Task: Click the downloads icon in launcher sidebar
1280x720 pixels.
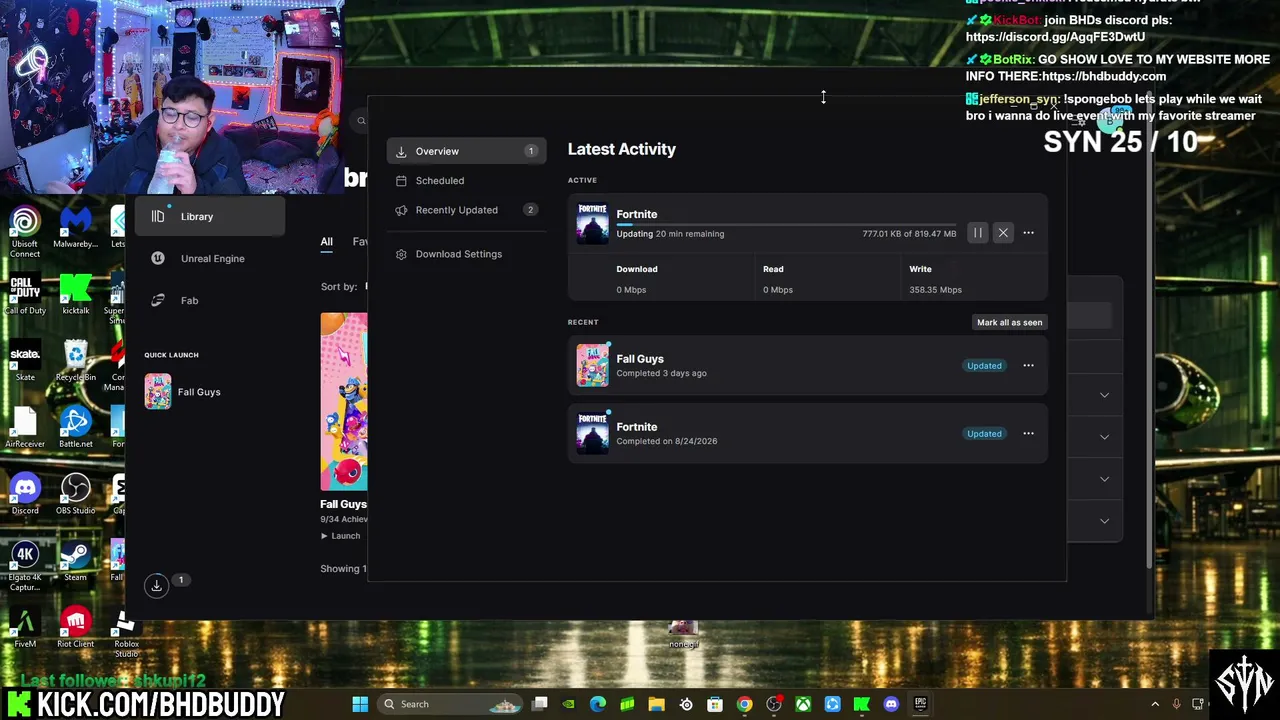Action: (156, 586)
